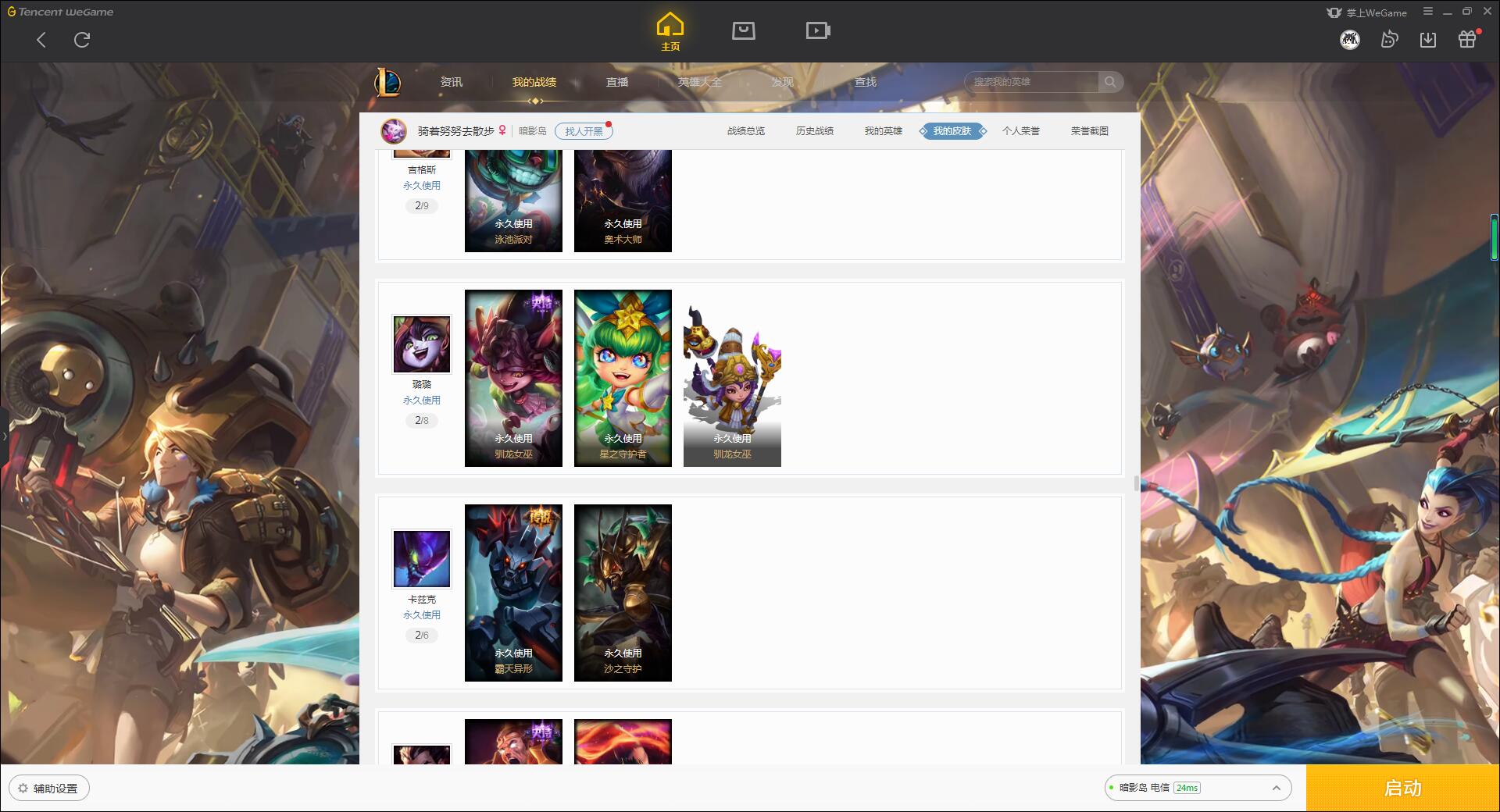Open the home 主页 tab icon
1500x812 pixels.
coord(670,32)
